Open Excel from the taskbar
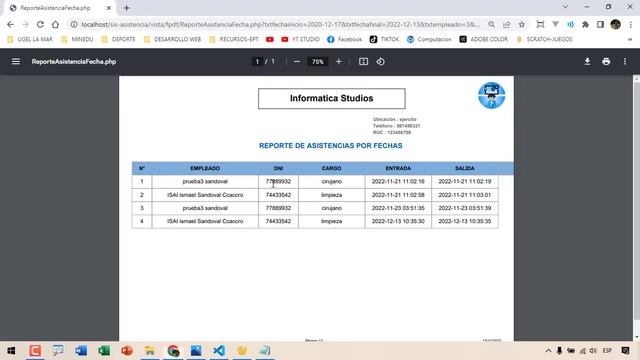 tap(104, 351)
